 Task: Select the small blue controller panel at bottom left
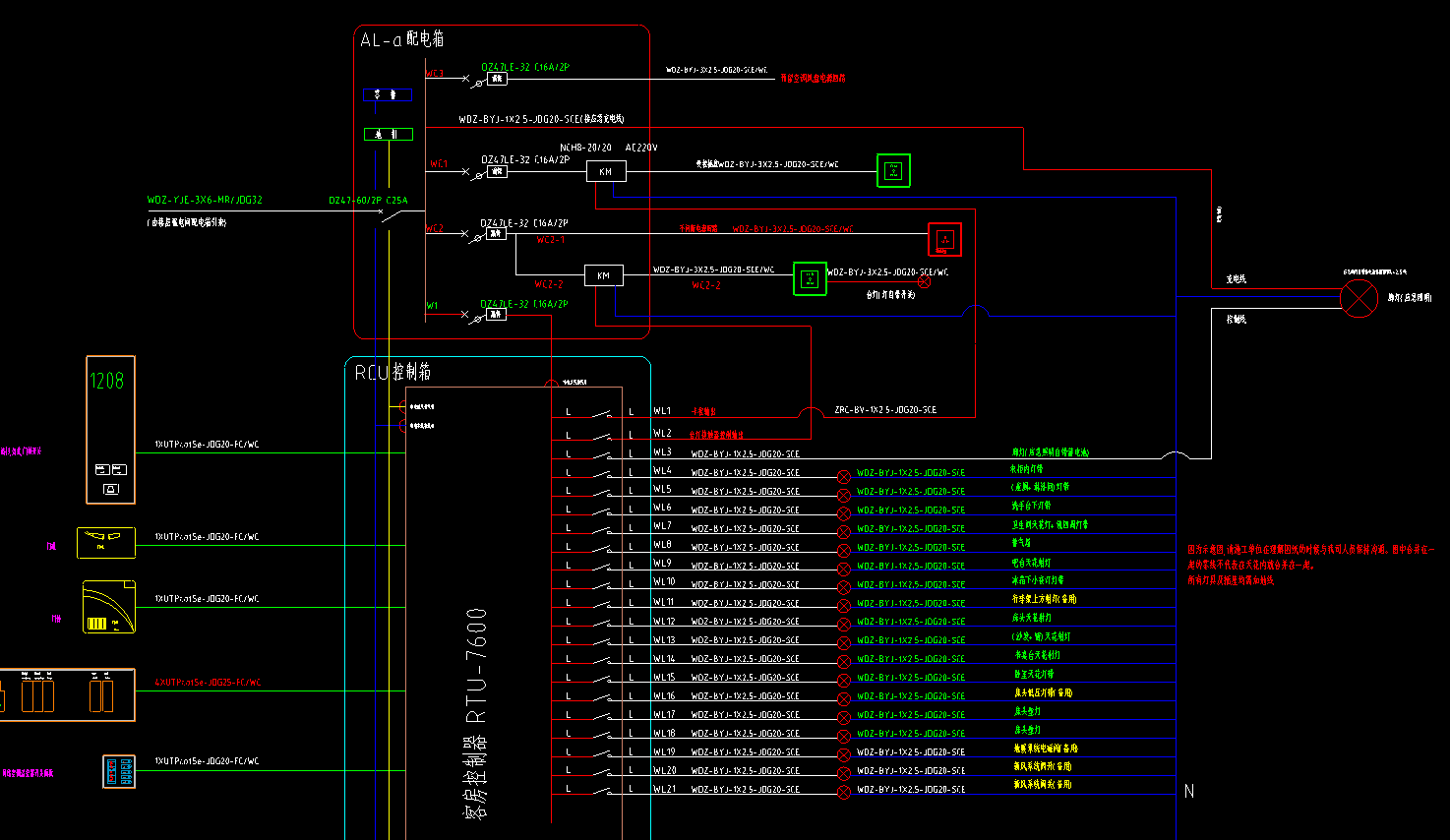click(119, 771)
